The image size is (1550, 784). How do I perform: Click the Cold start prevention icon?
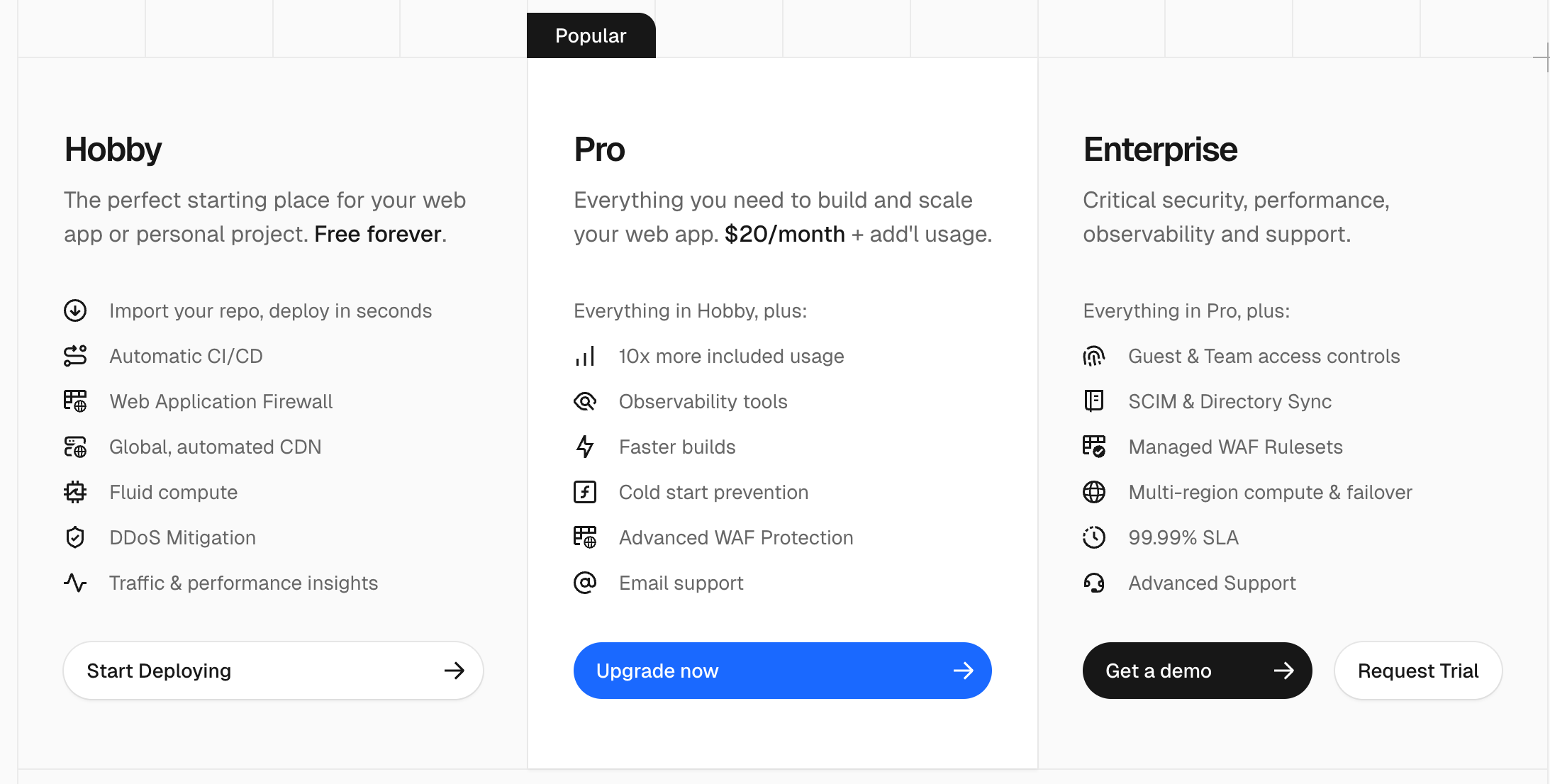(x=585, y=492)
